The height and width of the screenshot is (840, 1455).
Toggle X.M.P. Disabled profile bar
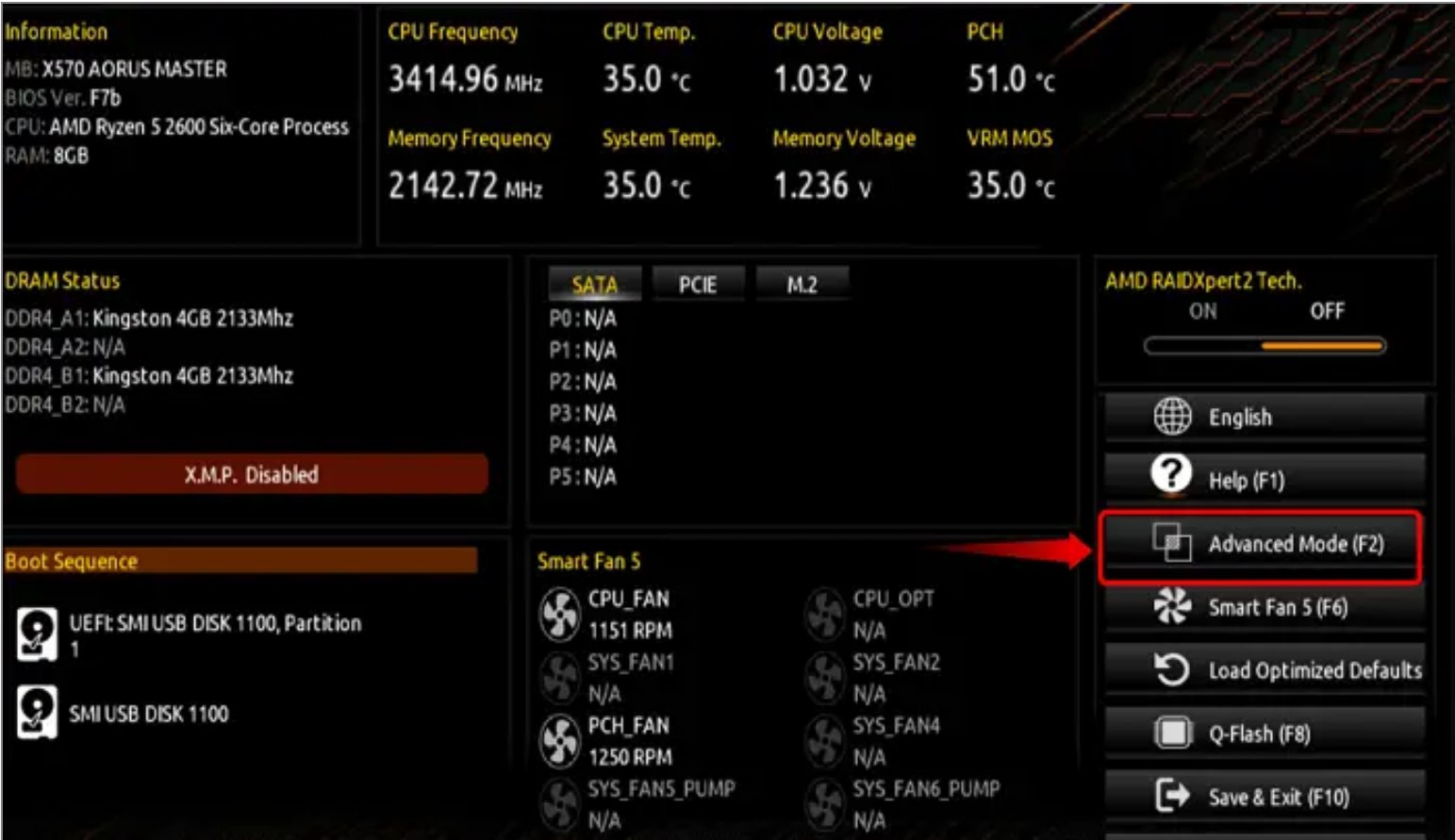tap(252, 474)
